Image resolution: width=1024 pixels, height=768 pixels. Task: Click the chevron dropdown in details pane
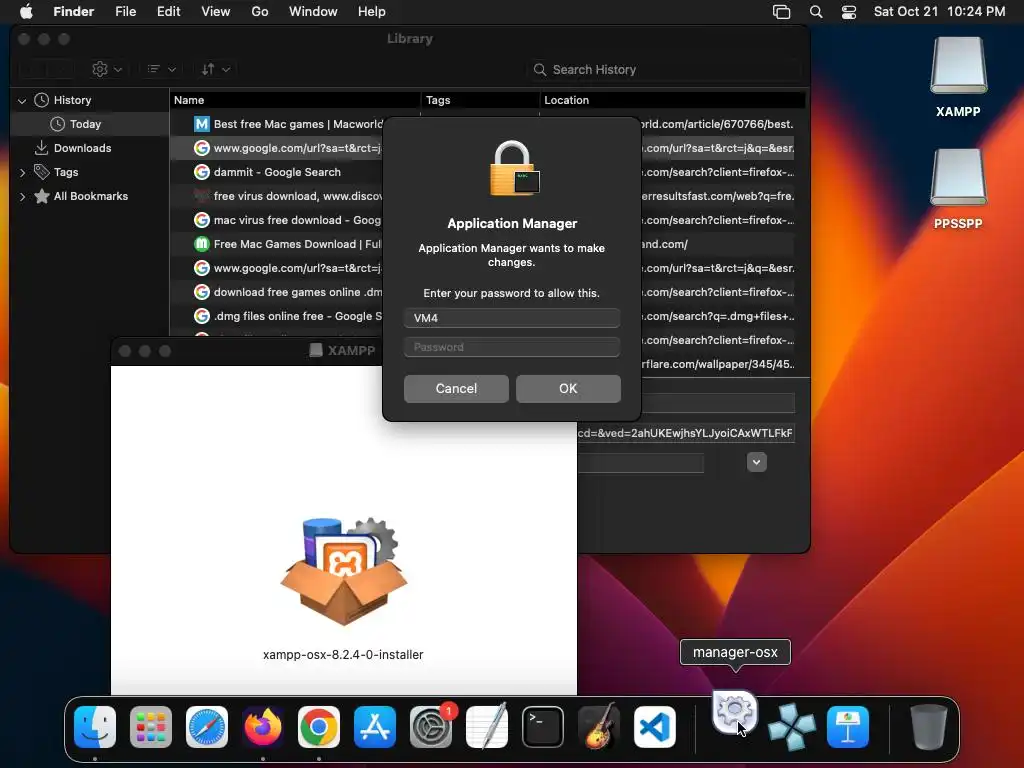click(756, 462)
